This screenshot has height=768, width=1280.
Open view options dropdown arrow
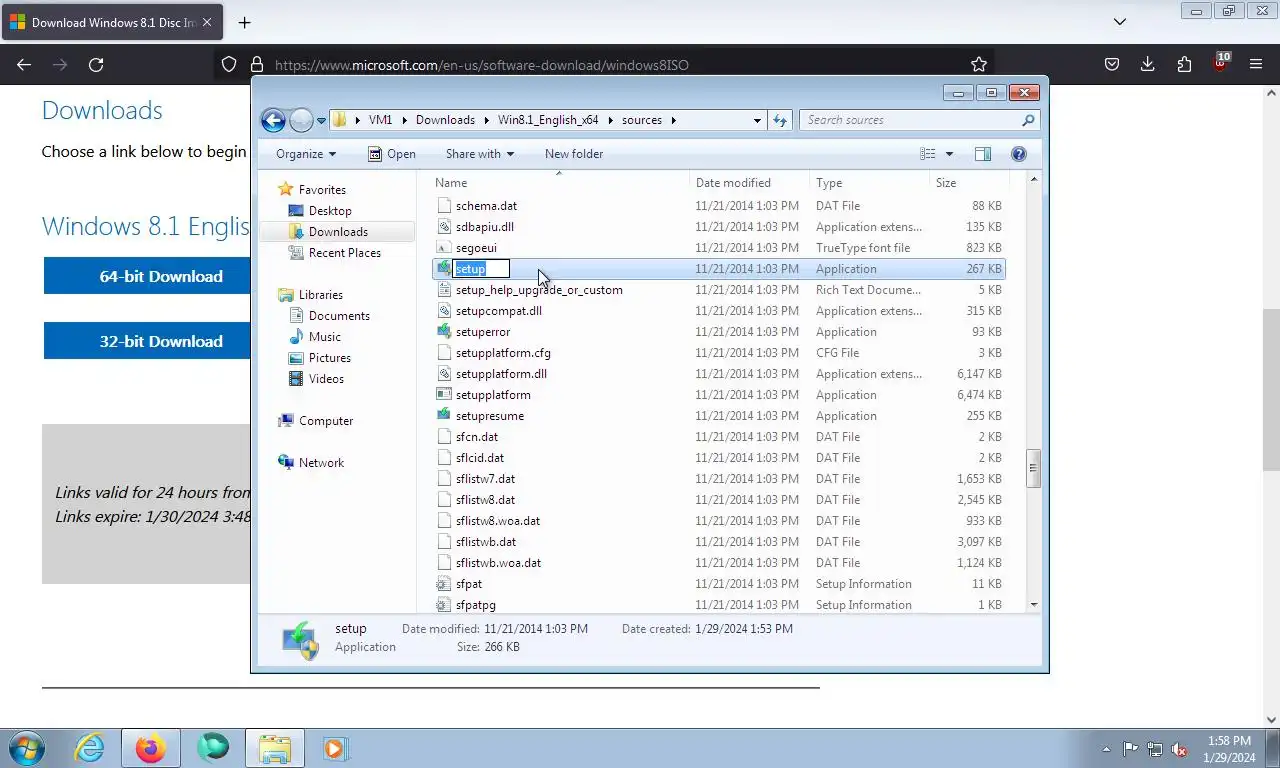click(x=949, y=154)
